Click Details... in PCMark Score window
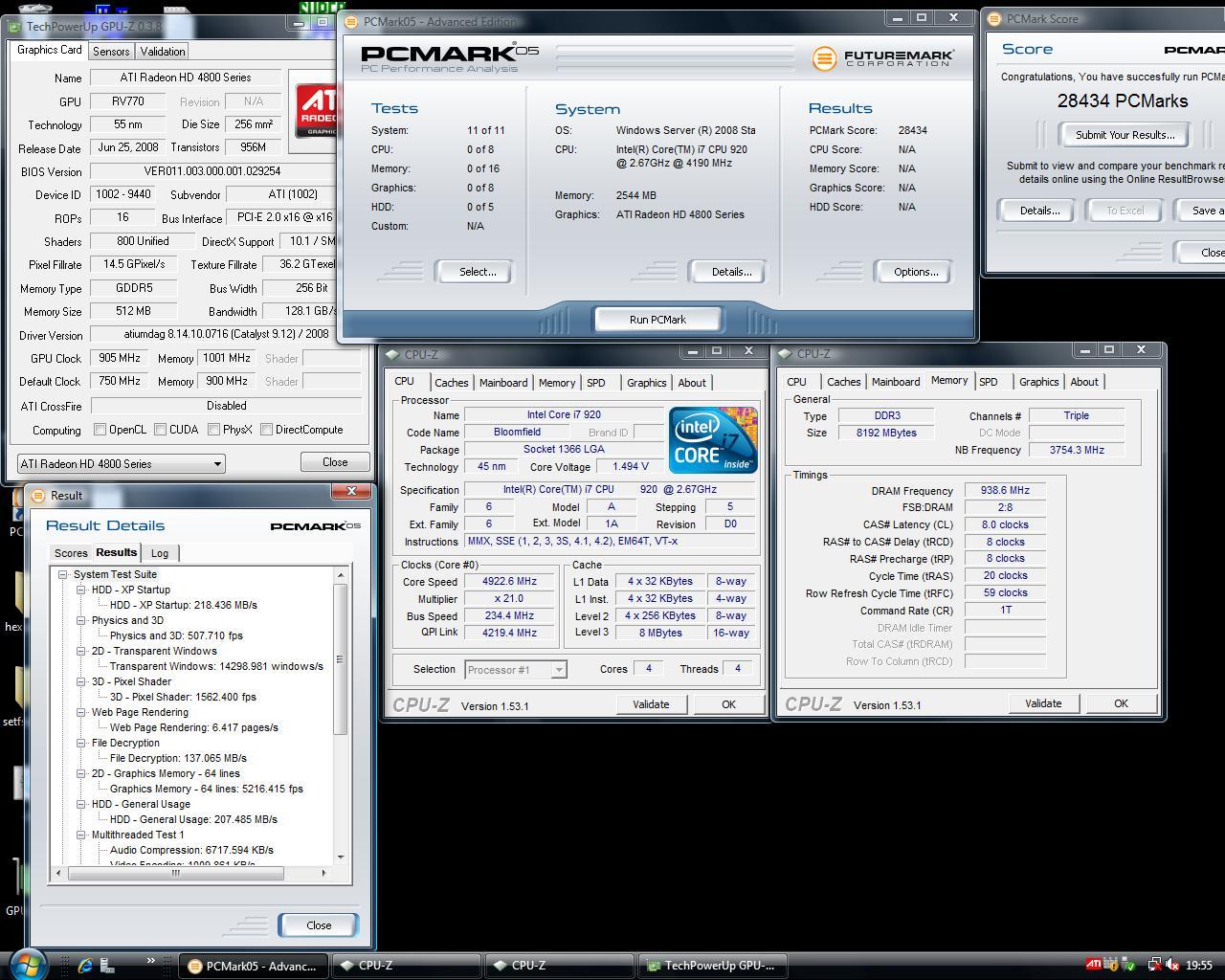The height and width of the screenshot is (980, 1225). 1038,211
